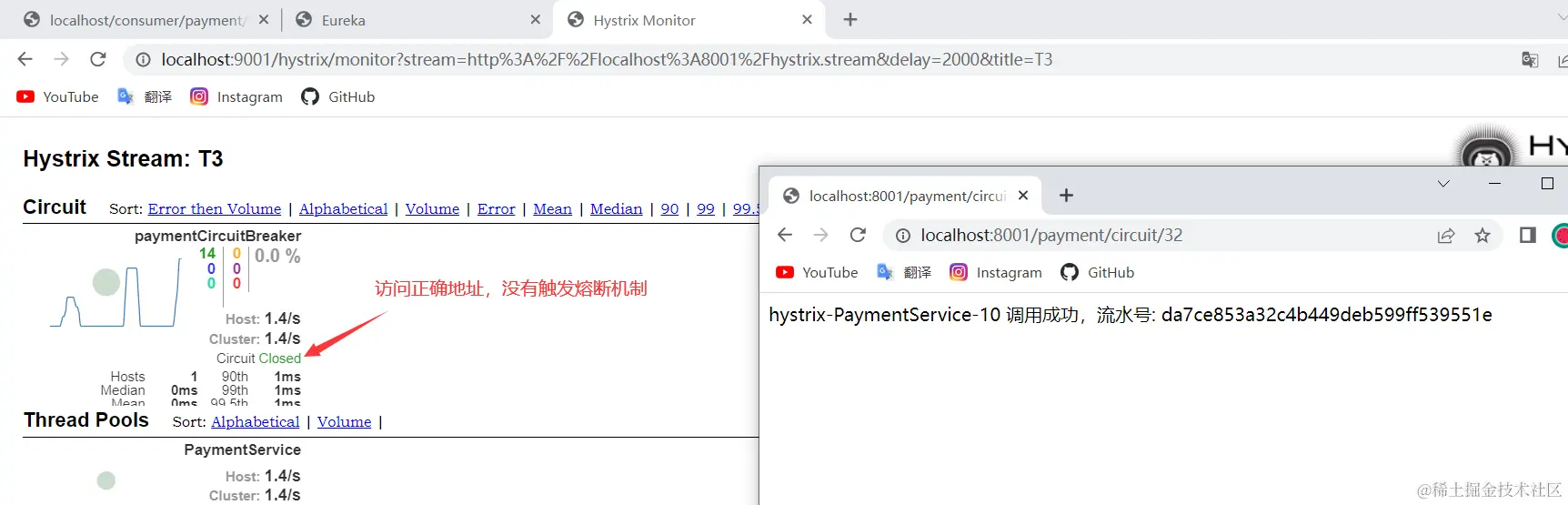Toggle side panel in front window
Screen dimensions: 1568x505
1528,236
